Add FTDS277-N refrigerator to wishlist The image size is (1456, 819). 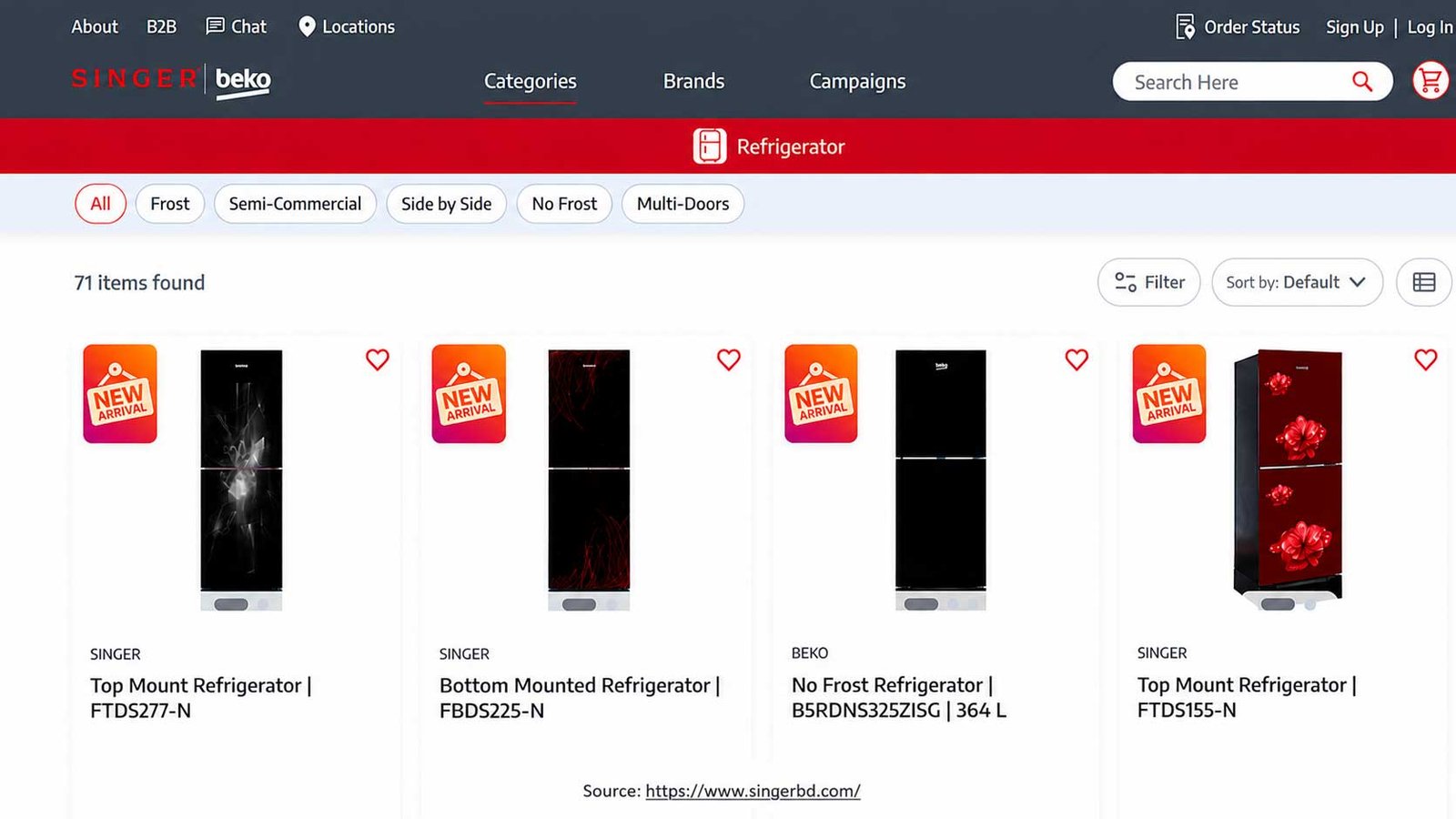[378, 359]
